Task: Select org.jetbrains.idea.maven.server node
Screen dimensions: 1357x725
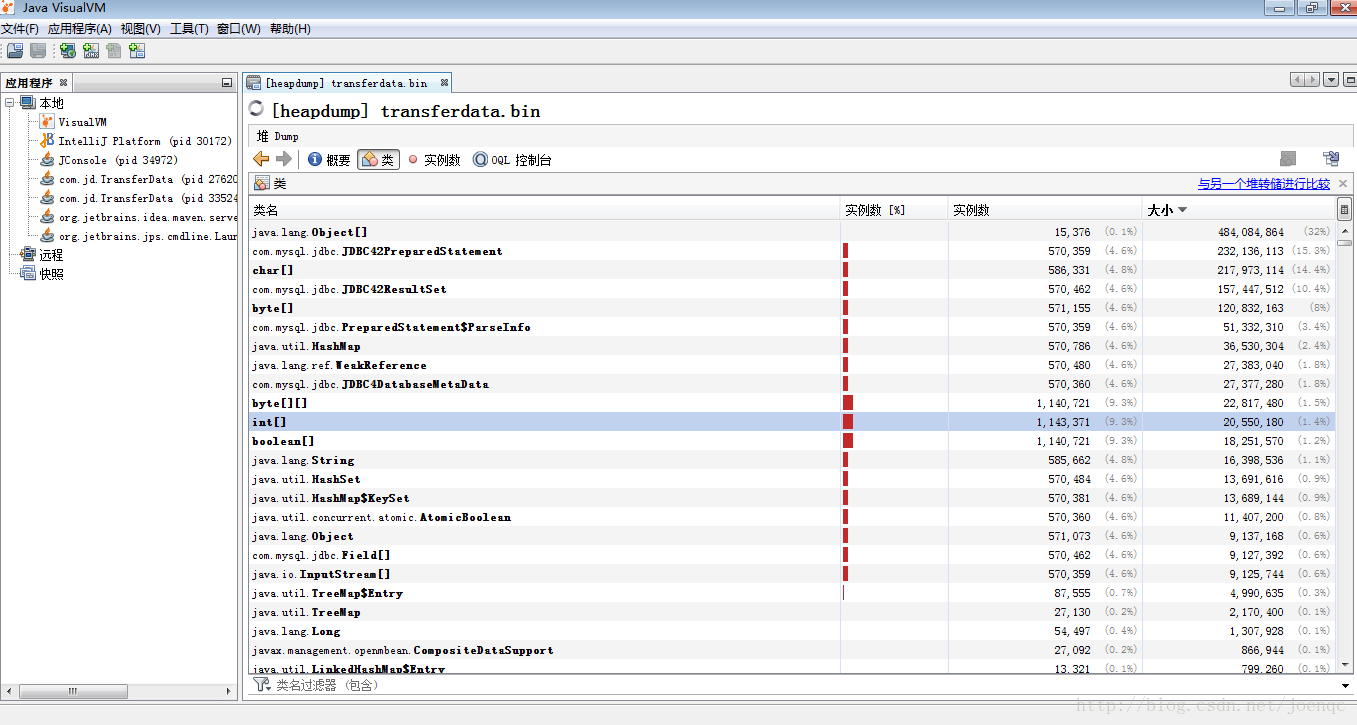Action: 148,217
